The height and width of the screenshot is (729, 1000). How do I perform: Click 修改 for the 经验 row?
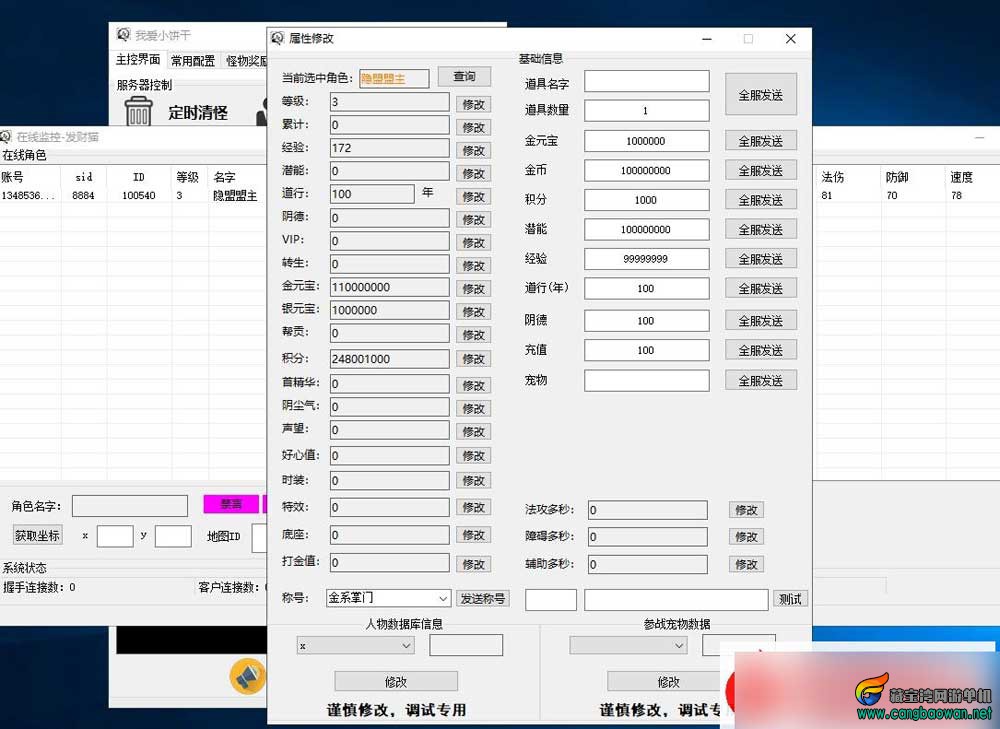(x=473, y=150)
